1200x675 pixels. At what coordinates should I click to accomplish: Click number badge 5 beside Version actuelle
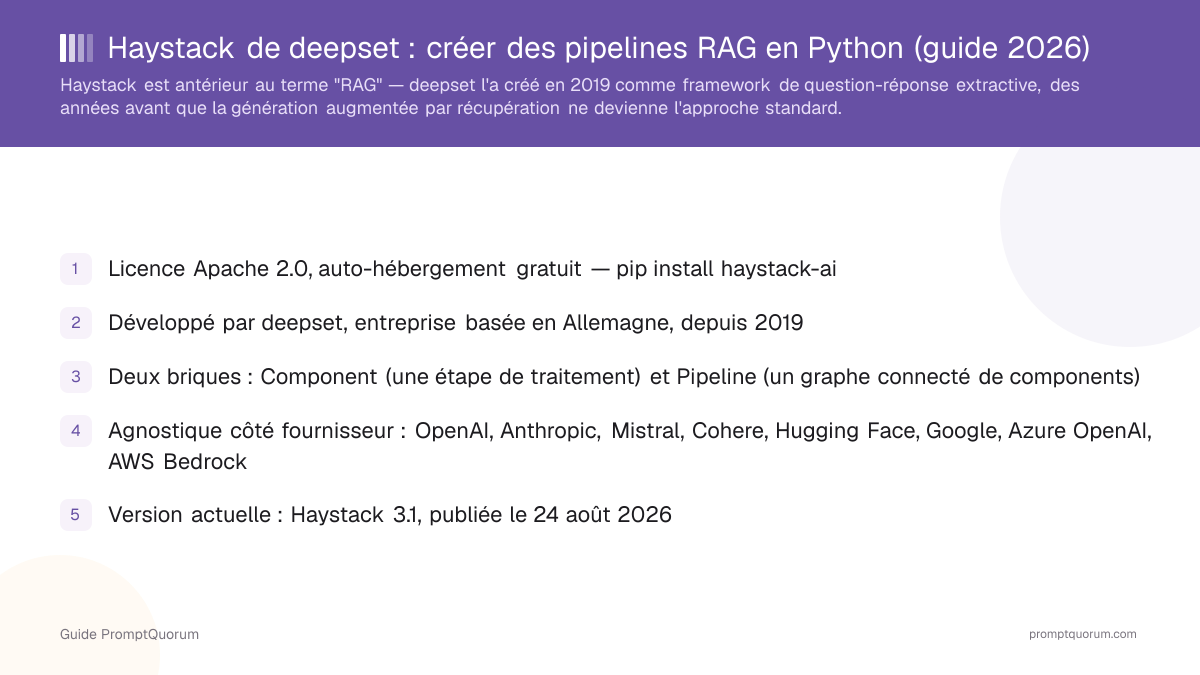click(76, 515)
